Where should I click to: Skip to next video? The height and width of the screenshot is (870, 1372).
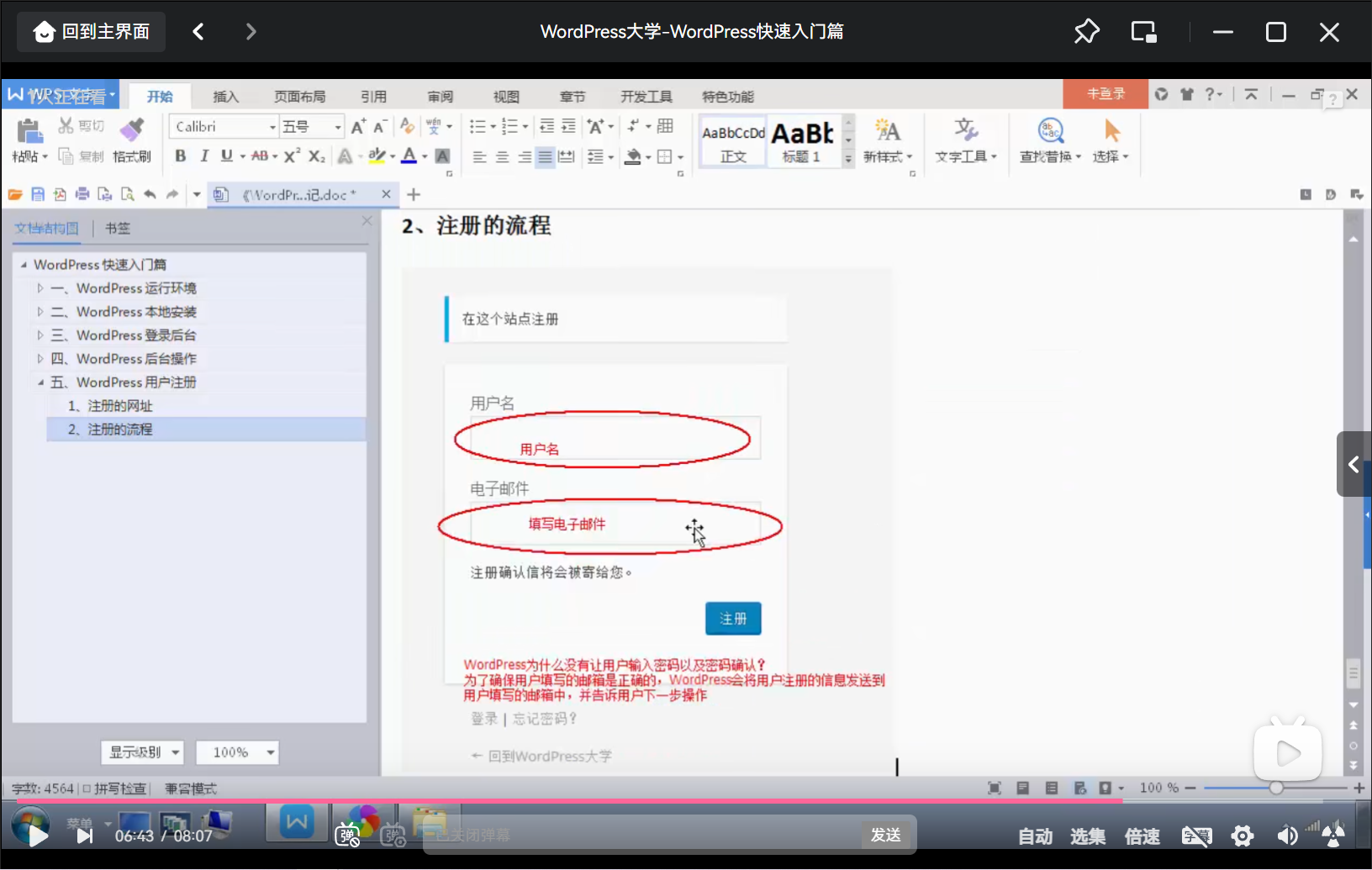pos(84,836)
